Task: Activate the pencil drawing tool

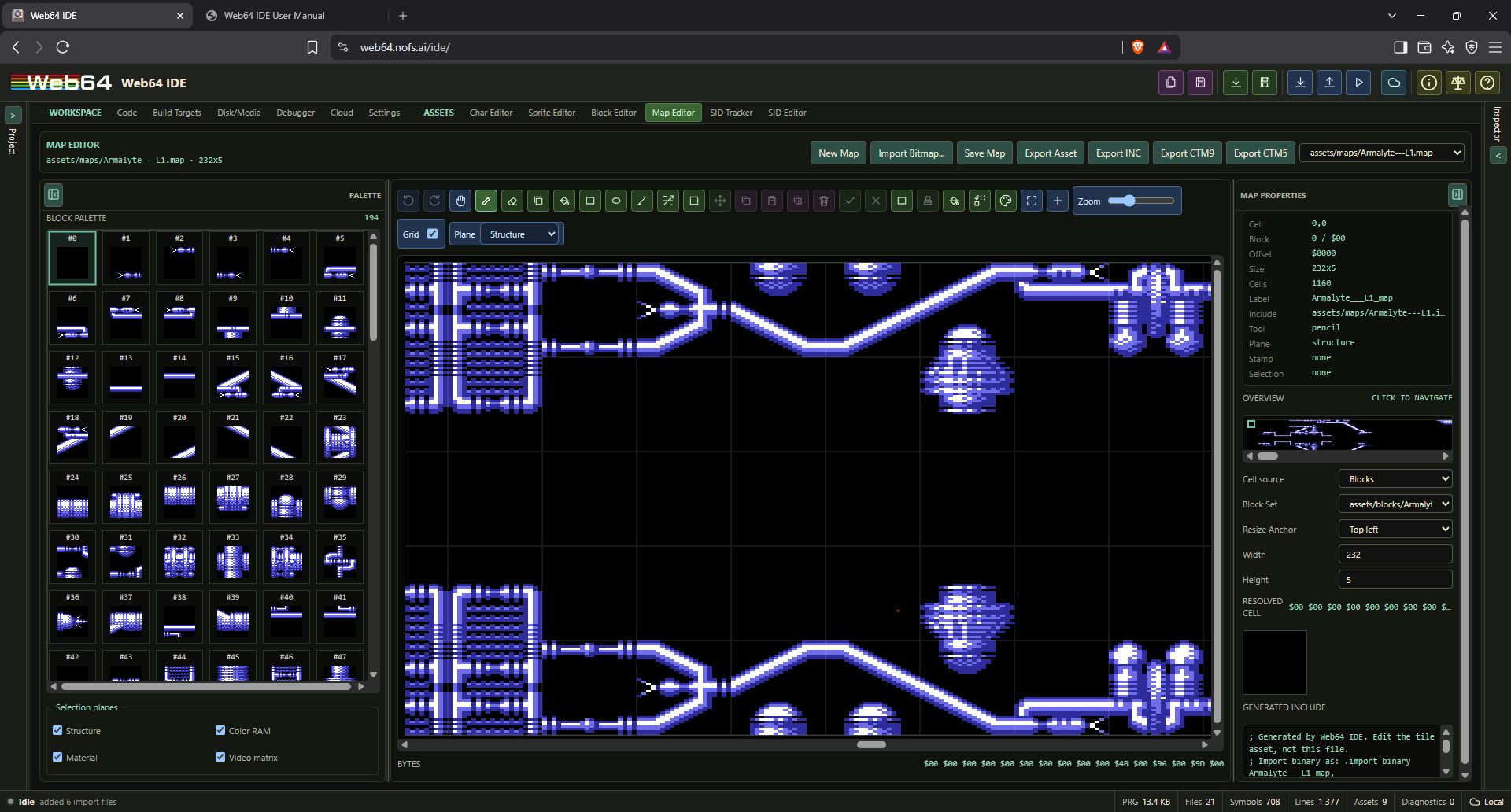Action: point(486,201)
